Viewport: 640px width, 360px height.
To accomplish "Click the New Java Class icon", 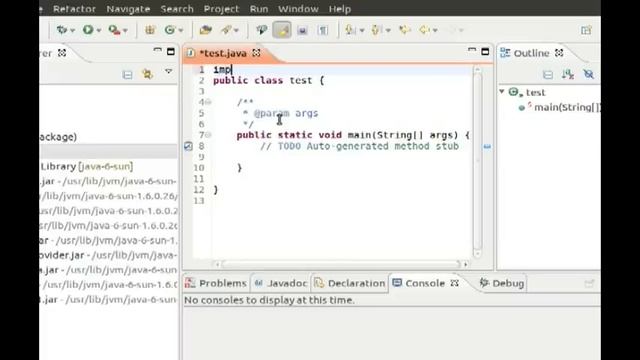I will [x=169, y=30].
